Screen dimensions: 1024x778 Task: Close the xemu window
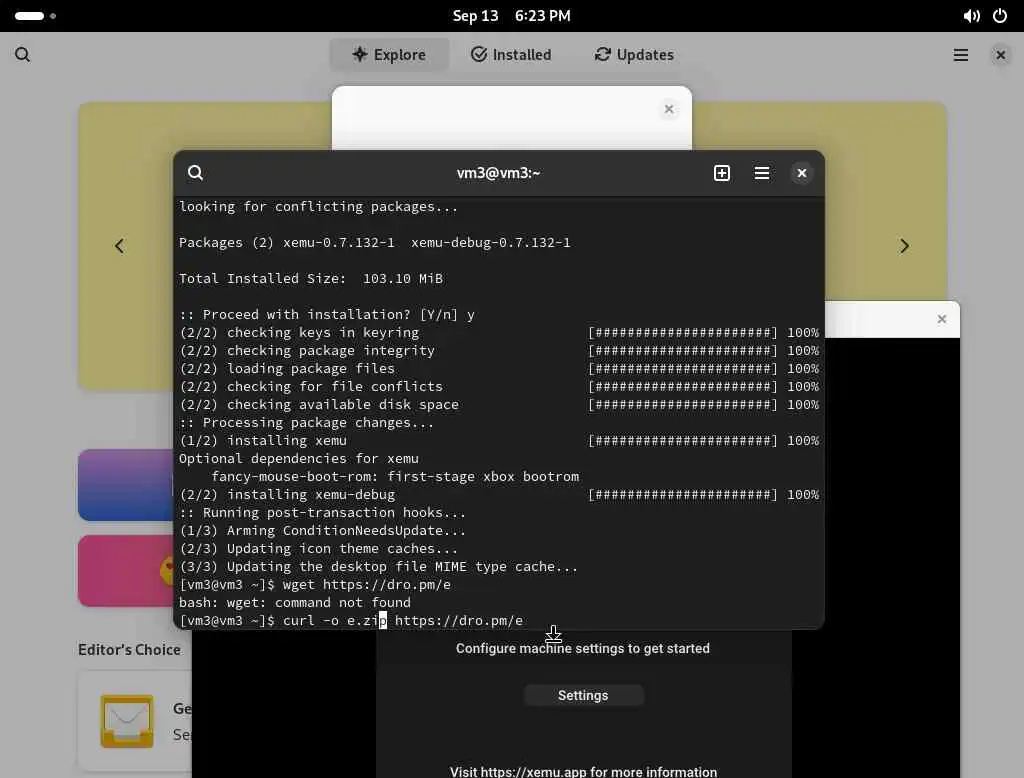click(x=942, y=319)
